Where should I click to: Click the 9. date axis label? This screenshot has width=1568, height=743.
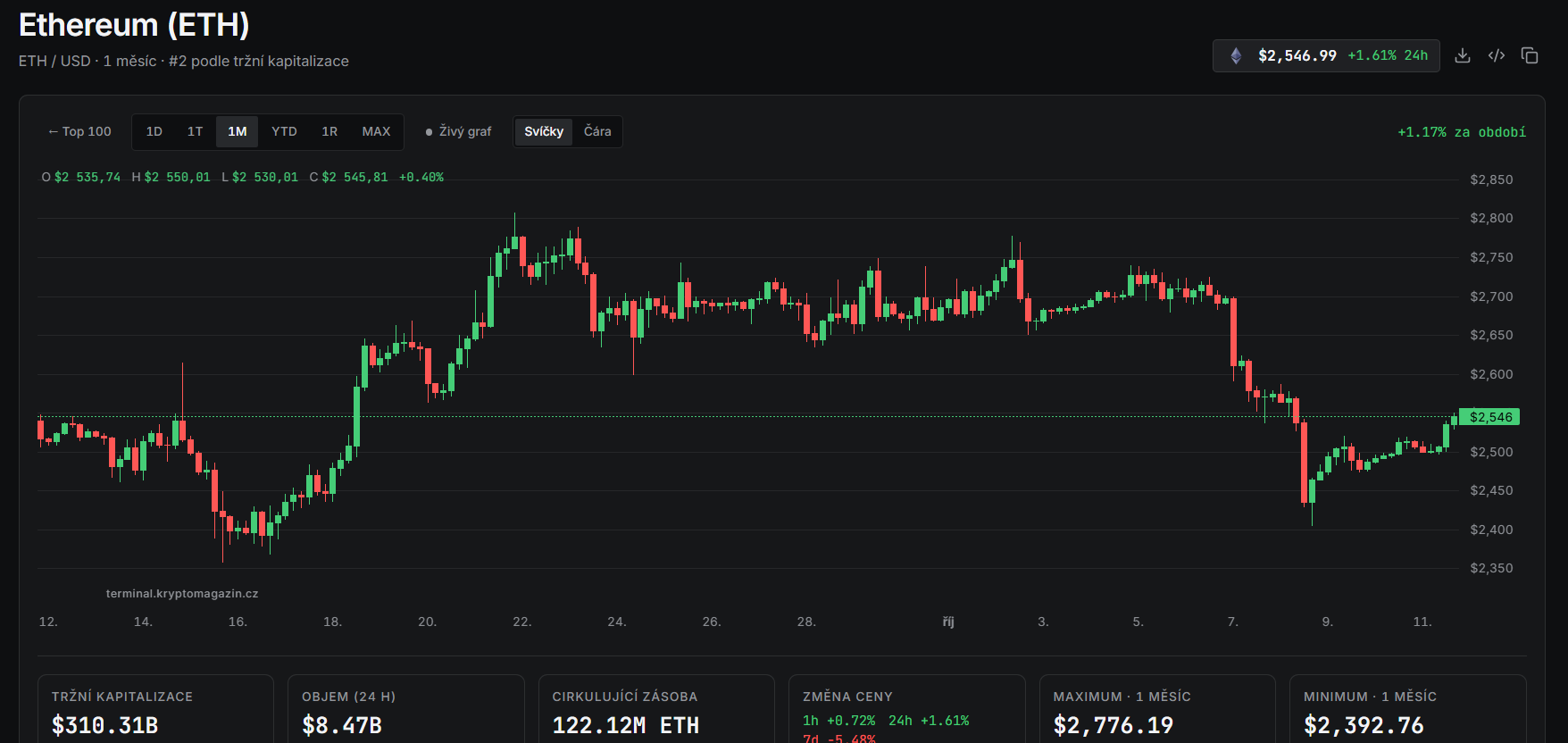click(1328, 622)
